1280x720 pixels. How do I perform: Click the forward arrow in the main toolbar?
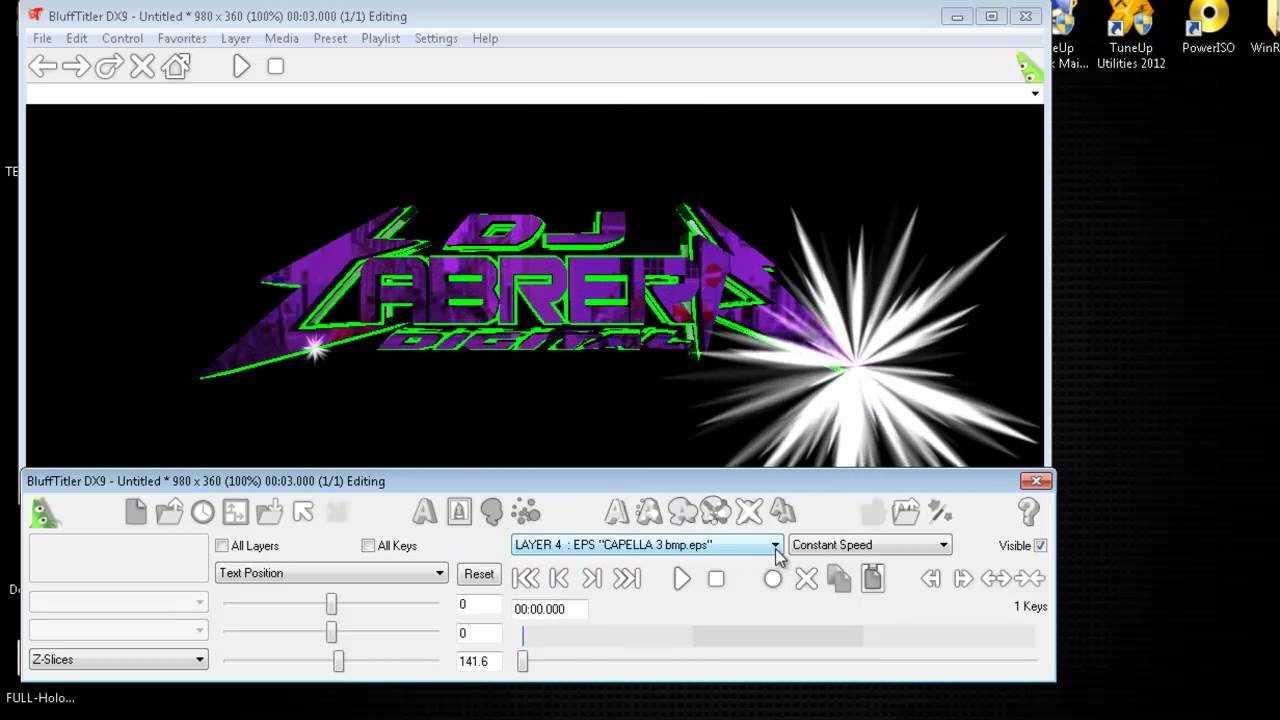click(76, 67)
